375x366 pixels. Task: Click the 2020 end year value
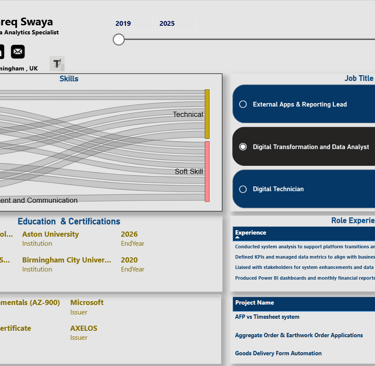(x=129, y=260)
